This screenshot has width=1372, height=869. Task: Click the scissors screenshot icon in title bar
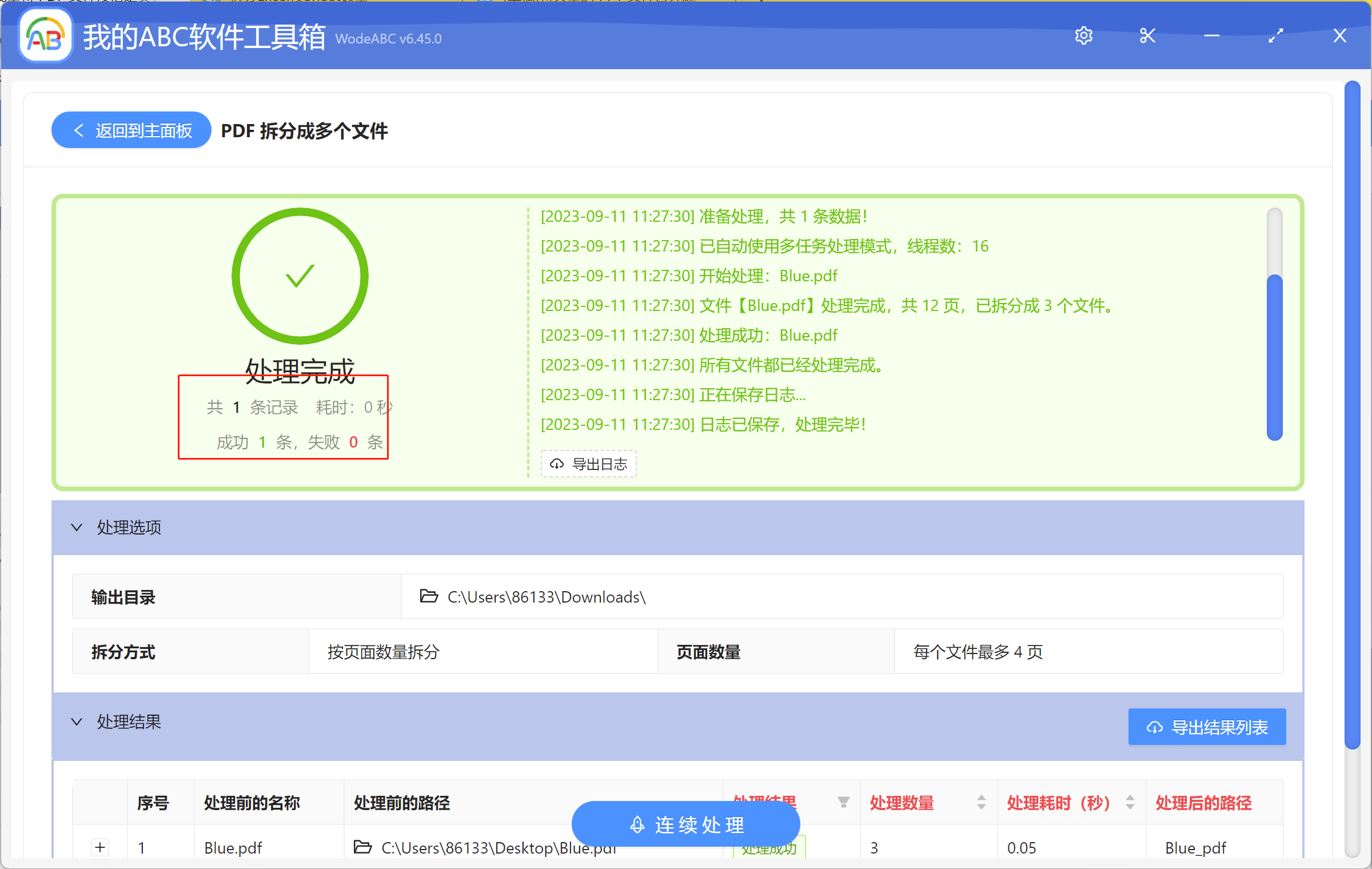[1147, 35]
